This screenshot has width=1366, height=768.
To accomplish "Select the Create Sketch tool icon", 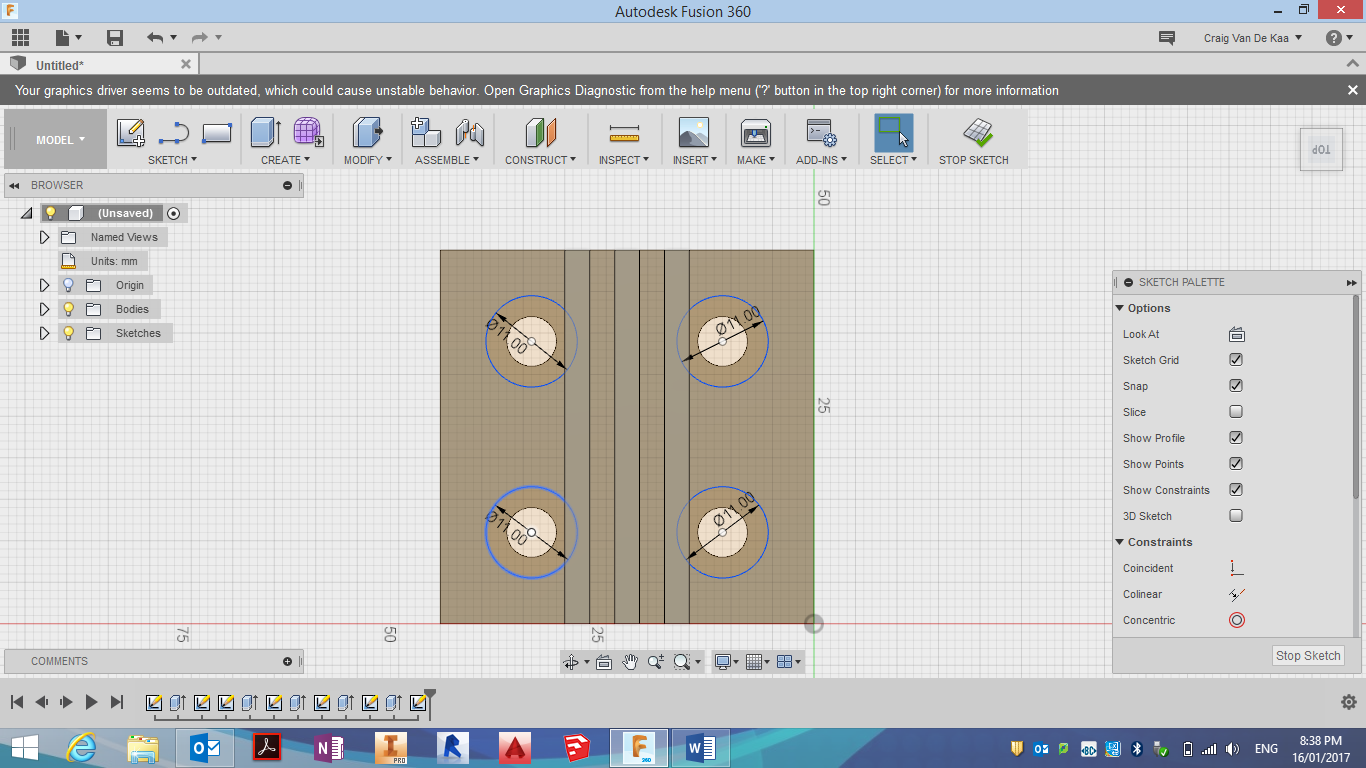I will click(131, 133).
